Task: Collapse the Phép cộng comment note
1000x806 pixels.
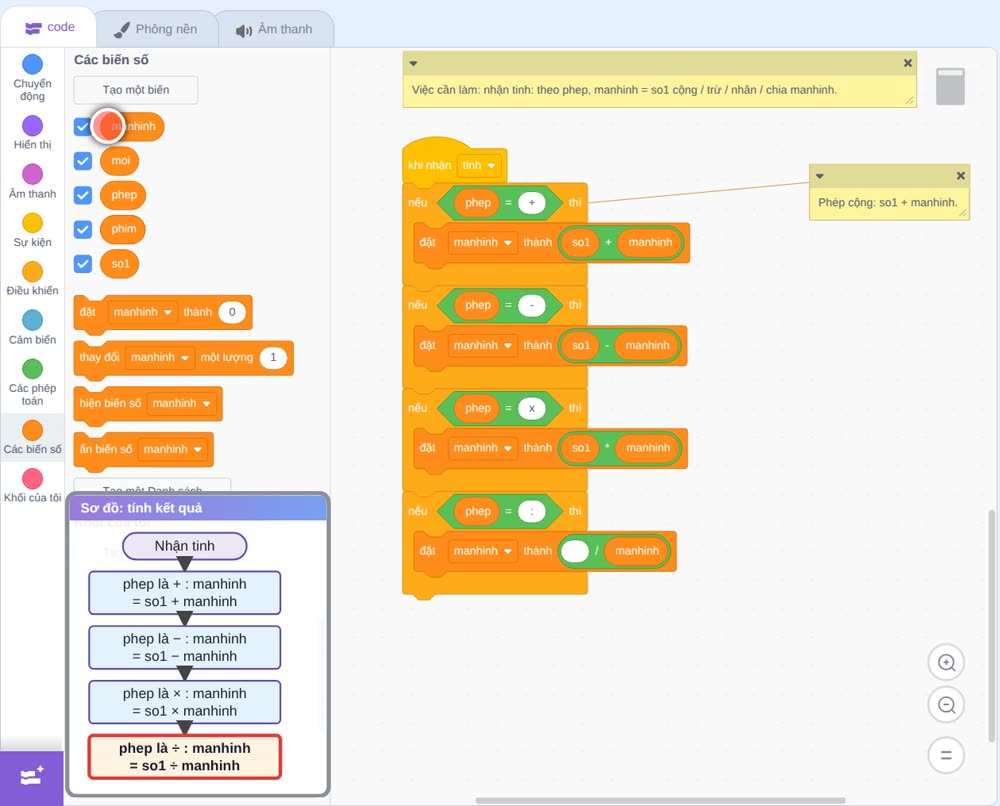Action: tap(820, 176)
